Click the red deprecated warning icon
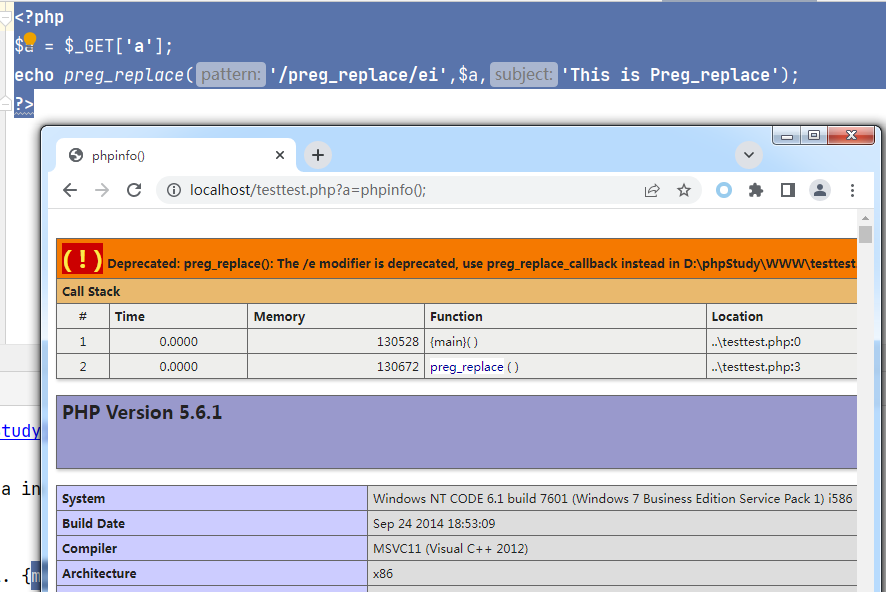This screenshot has width=886, height=592. click(x=82, y=259)
